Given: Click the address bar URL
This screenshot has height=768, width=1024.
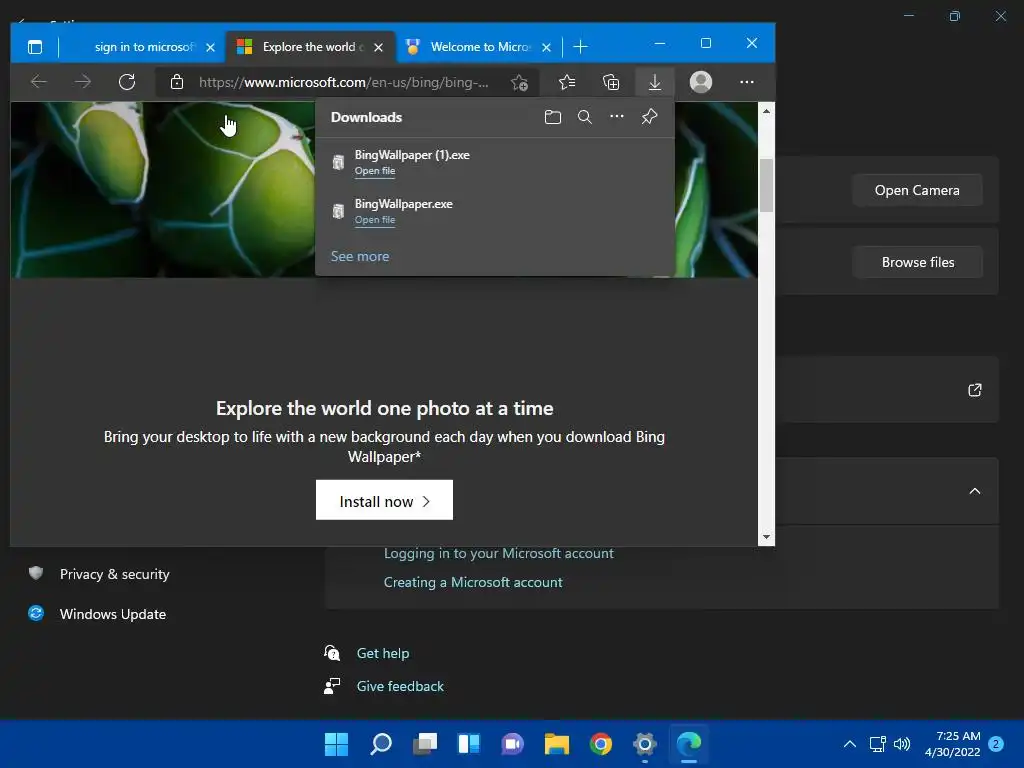Looking at the screenshot, I should coord(344,82).
